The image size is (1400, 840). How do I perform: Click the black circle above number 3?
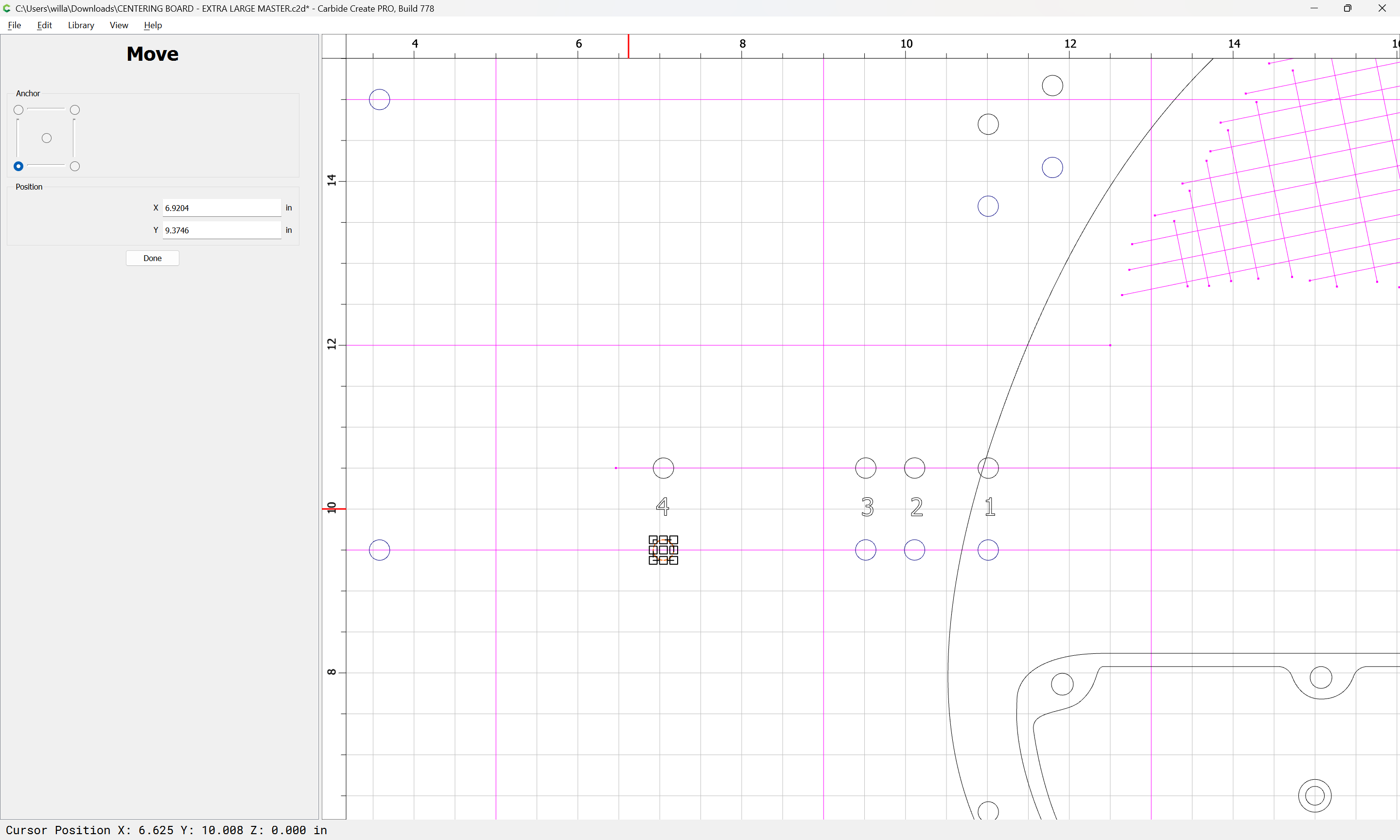(x=866, y=468)
